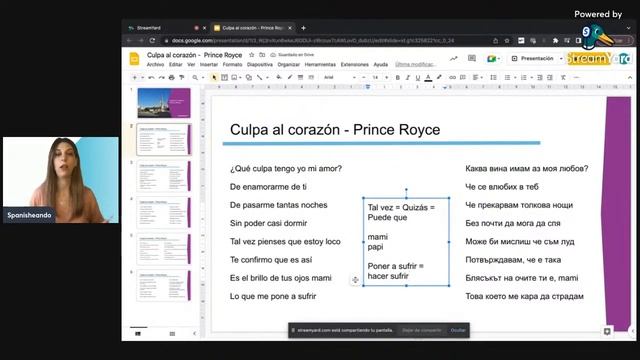
Task: Click the border dash style icon
Action: [x=311, y=78]
